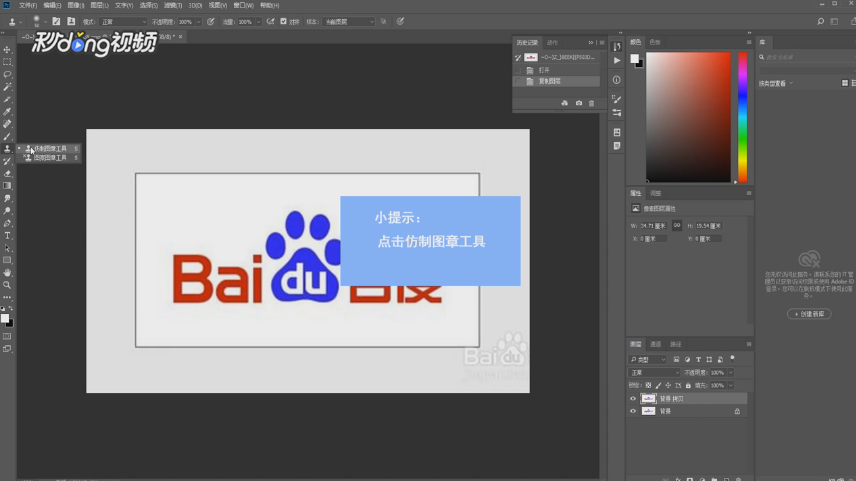
Task: Open the layer blend mode 正常 dropdown
Action: point(654,373)
